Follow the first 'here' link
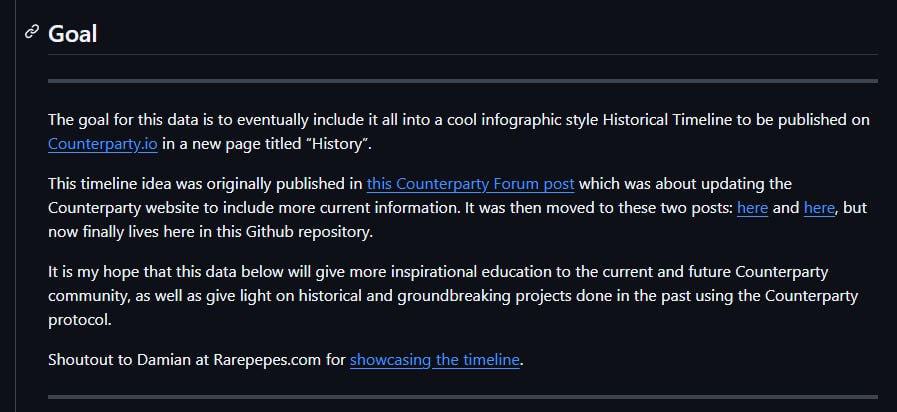 coord(752,208)
